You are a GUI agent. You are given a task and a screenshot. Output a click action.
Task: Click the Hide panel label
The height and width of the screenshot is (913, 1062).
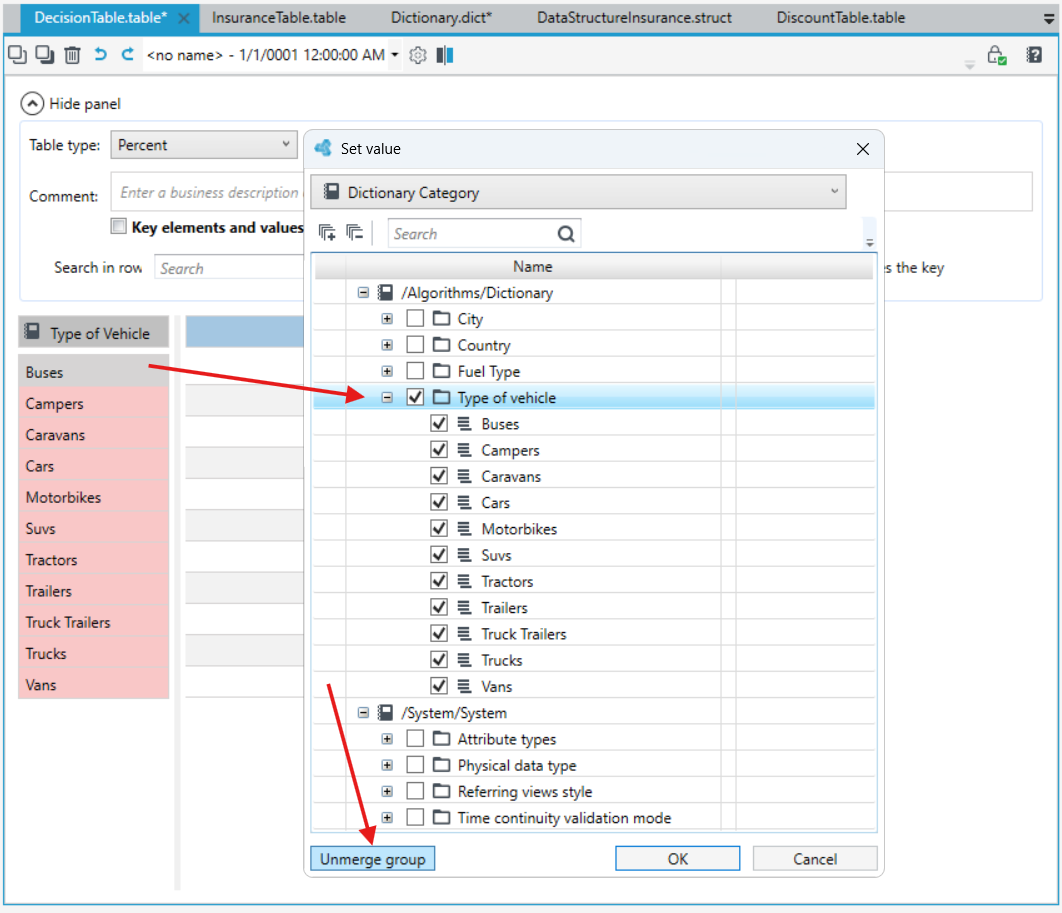point(85,104)
